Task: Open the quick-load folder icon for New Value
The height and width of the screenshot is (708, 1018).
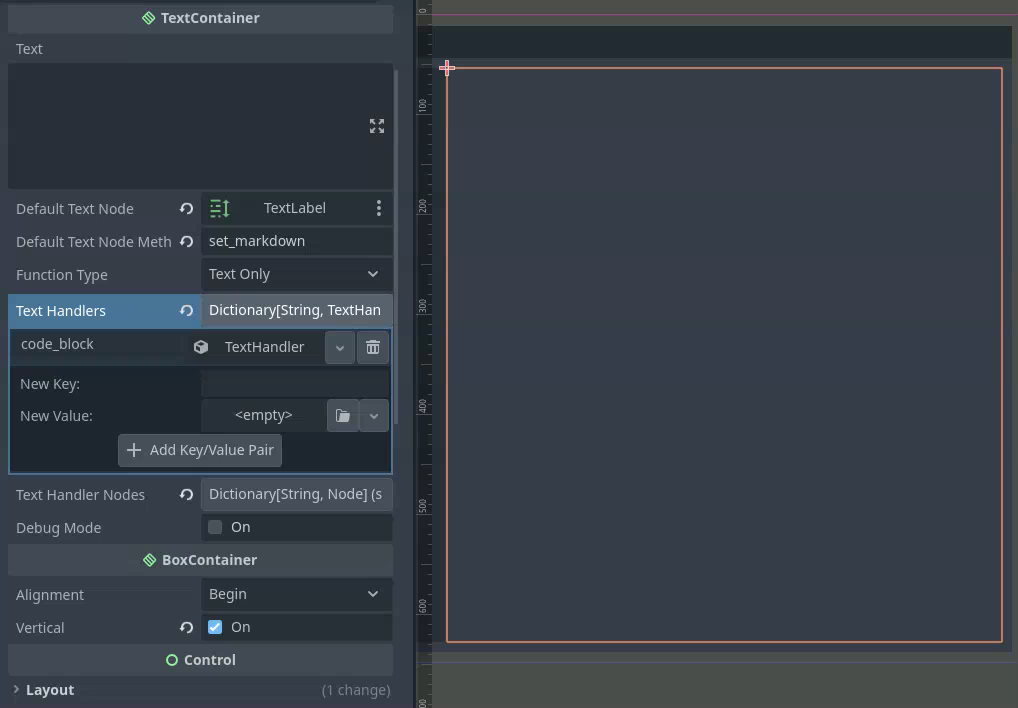Action: click(343, 415)
